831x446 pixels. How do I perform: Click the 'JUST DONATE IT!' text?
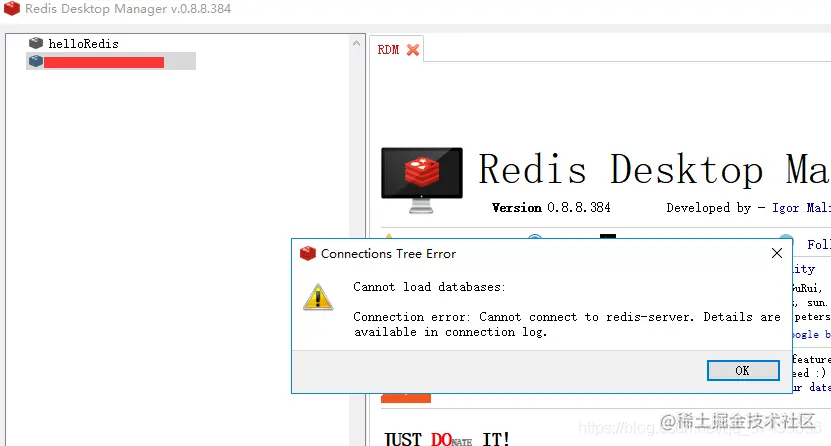447,439
